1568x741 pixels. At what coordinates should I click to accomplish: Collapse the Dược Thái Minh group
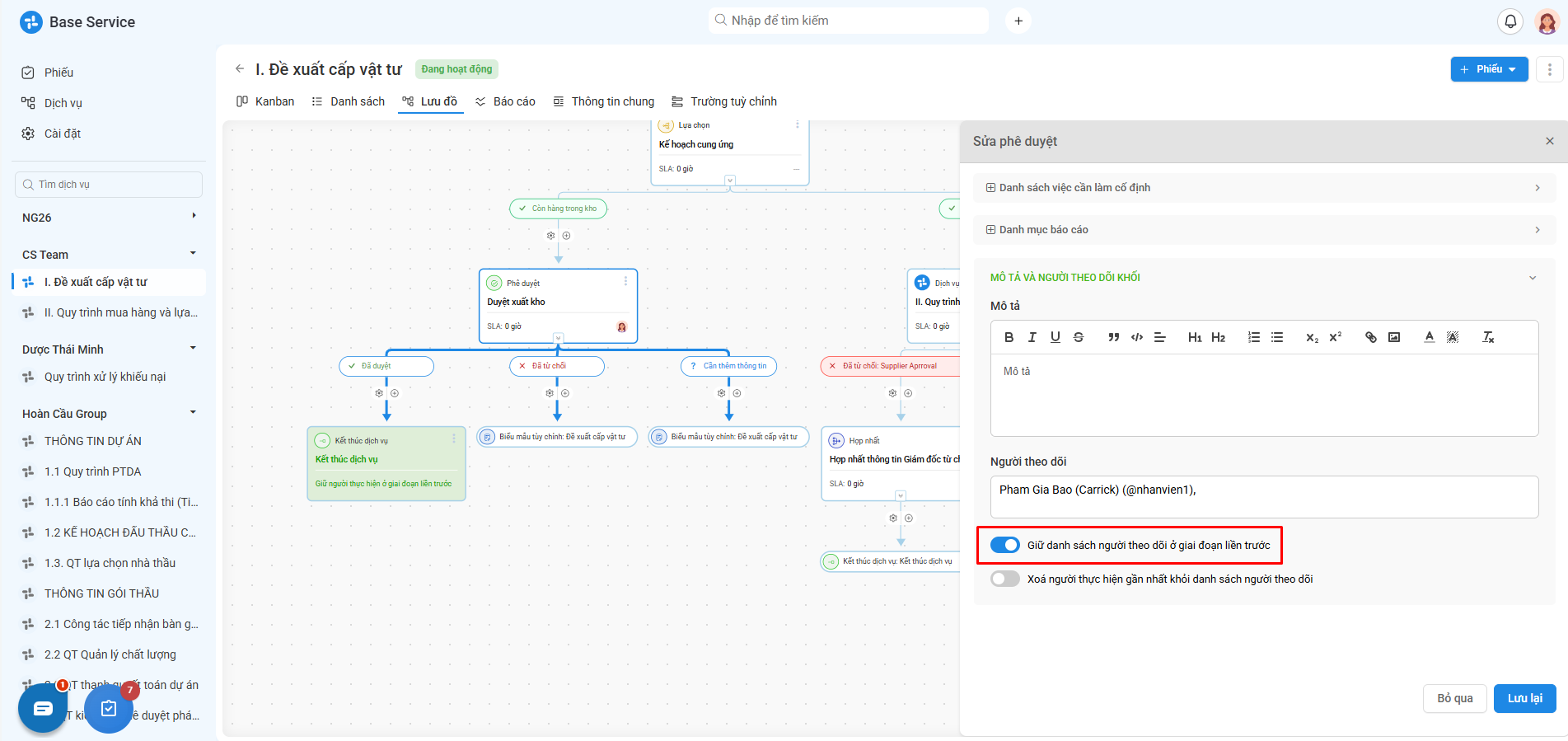click(x=194, y=348)
